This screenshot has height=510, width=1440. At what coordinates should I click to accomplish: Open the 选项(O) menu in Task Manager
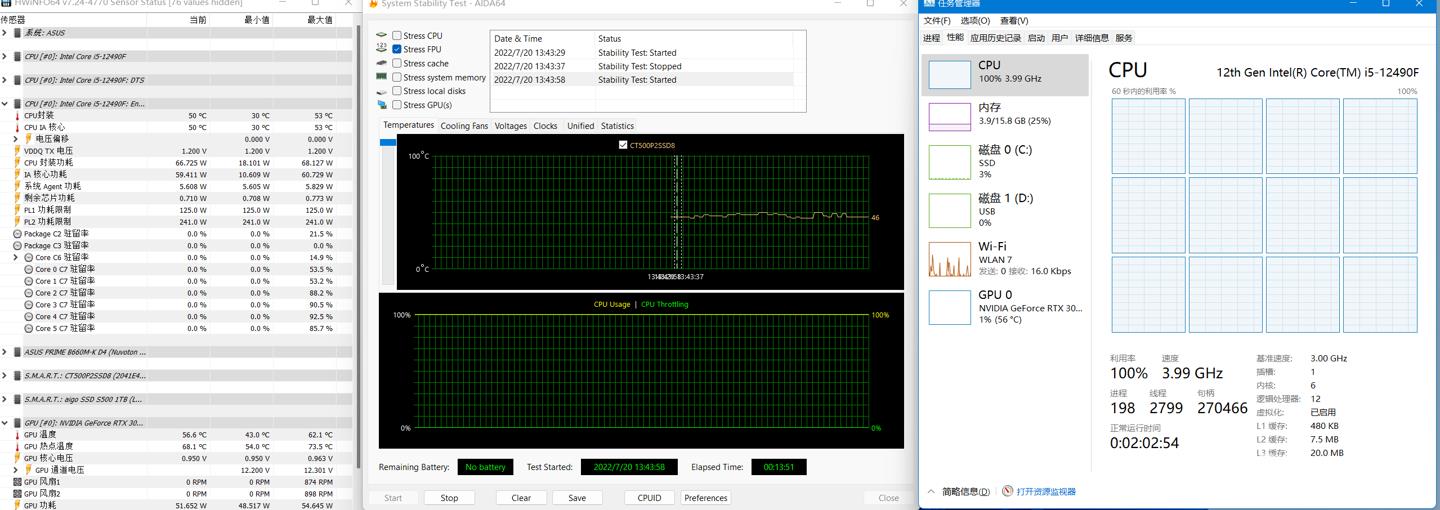tap(974, 21)
